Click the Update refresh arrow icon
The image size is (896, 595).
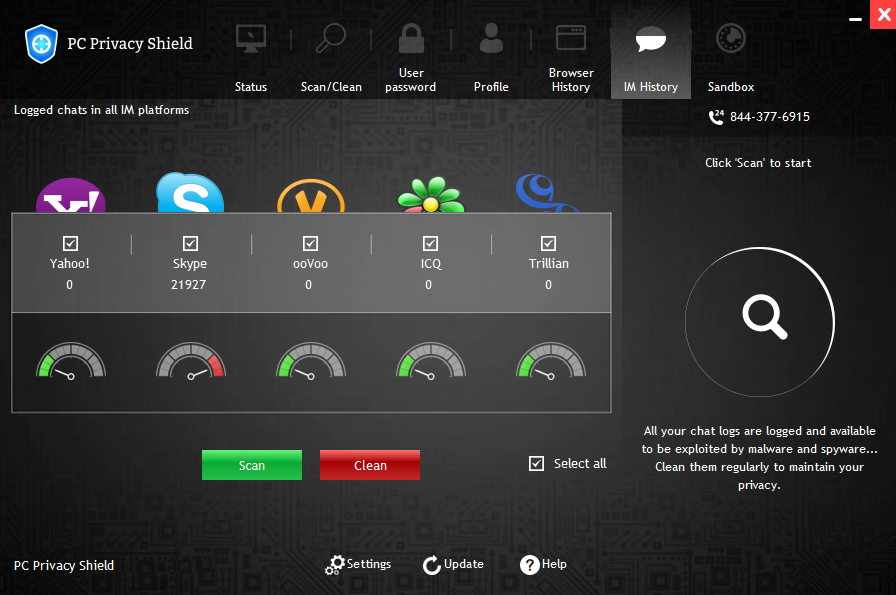[x=432, y=565]
